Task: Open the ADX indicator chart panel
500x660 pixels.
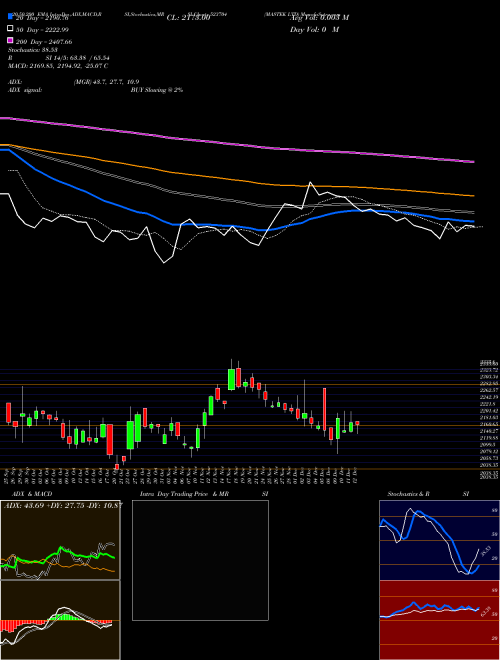Action: click(60, 540)
